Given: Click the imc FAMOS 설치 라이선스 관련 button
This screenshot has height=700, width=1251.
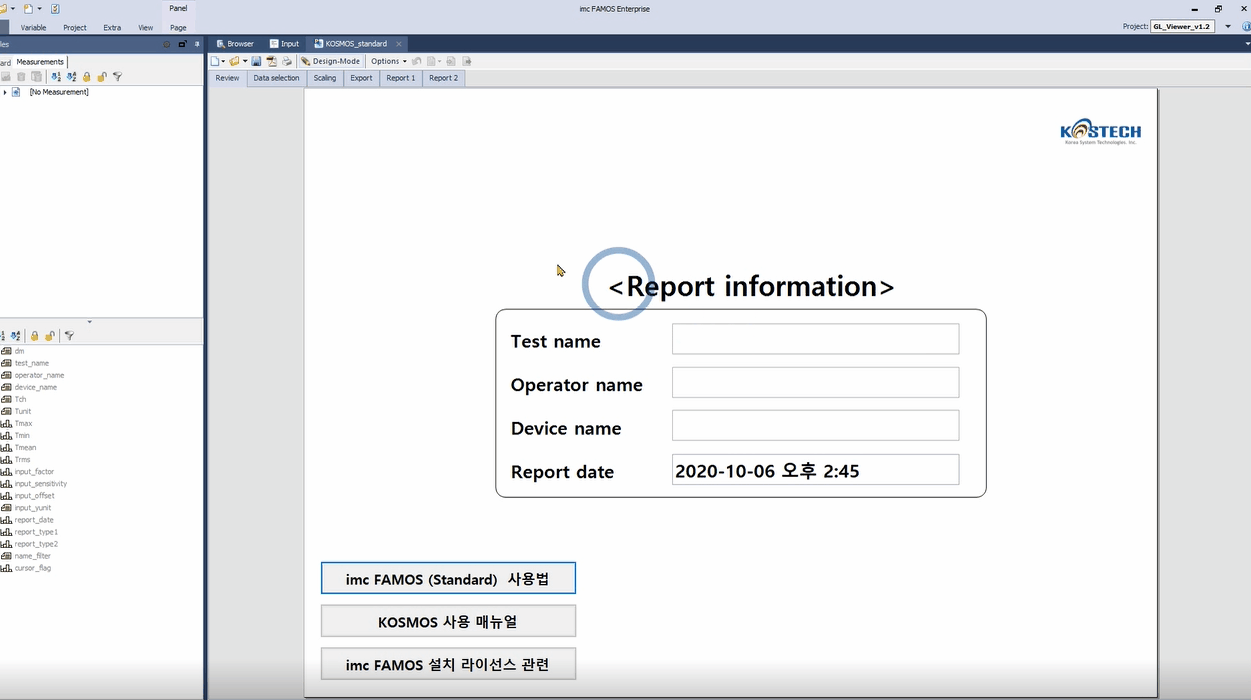Looking at the screenshot, I should [448, 664].
